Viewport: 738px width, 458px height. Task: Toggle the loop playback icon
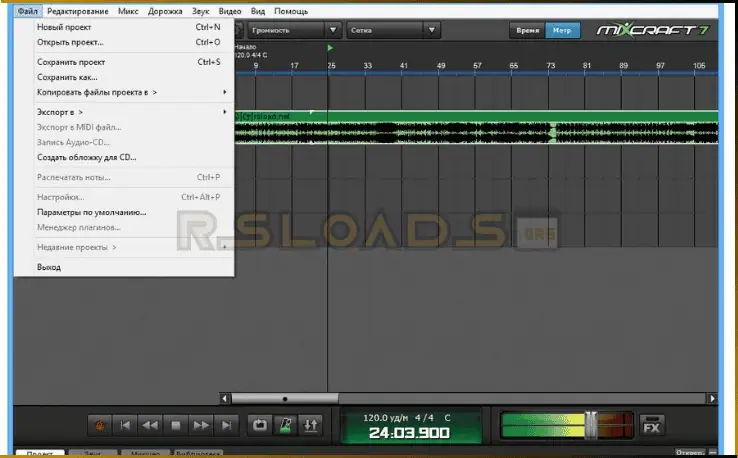pyautogui.click(x=259, y=425)
